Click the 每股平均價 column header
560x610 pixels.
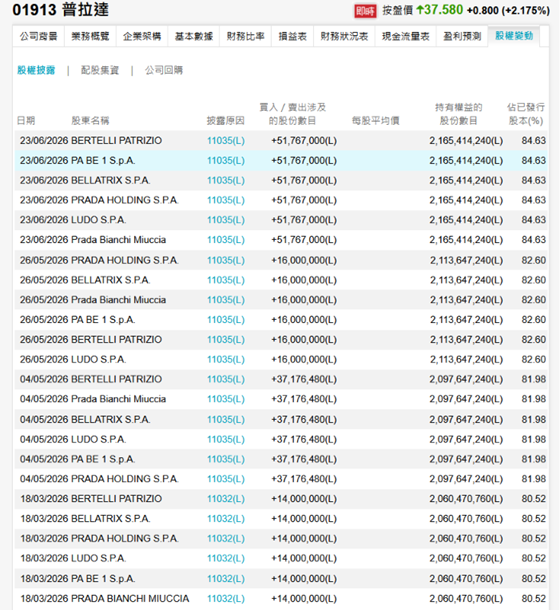pos(376,121)
